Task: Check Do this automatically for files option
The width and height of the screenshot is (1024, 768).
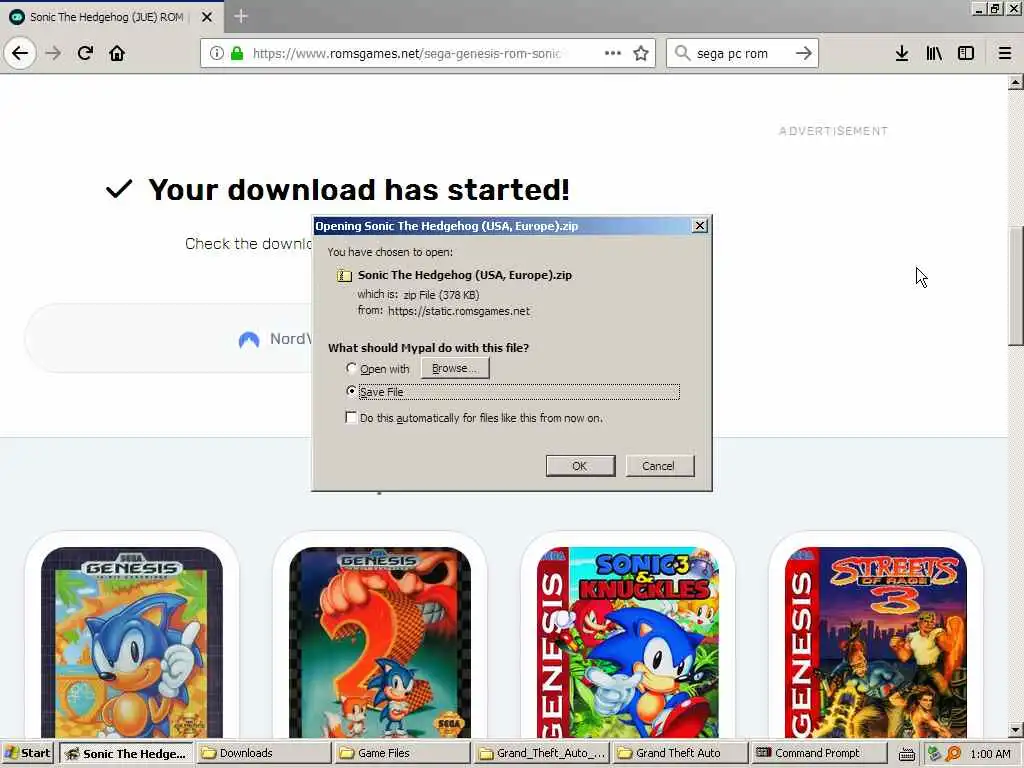Action: coord(351,417)
